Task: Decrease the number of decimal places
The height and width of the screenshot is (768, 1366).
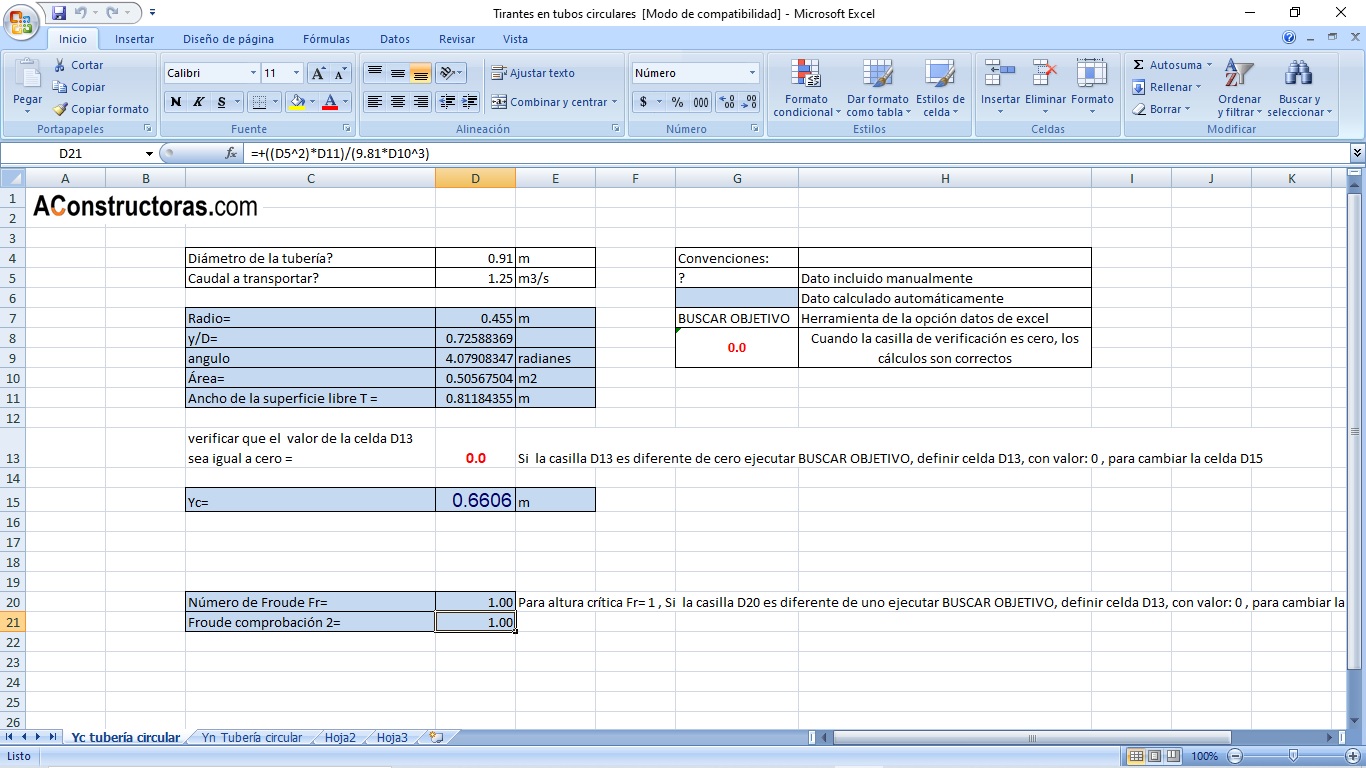Action: 750,102
